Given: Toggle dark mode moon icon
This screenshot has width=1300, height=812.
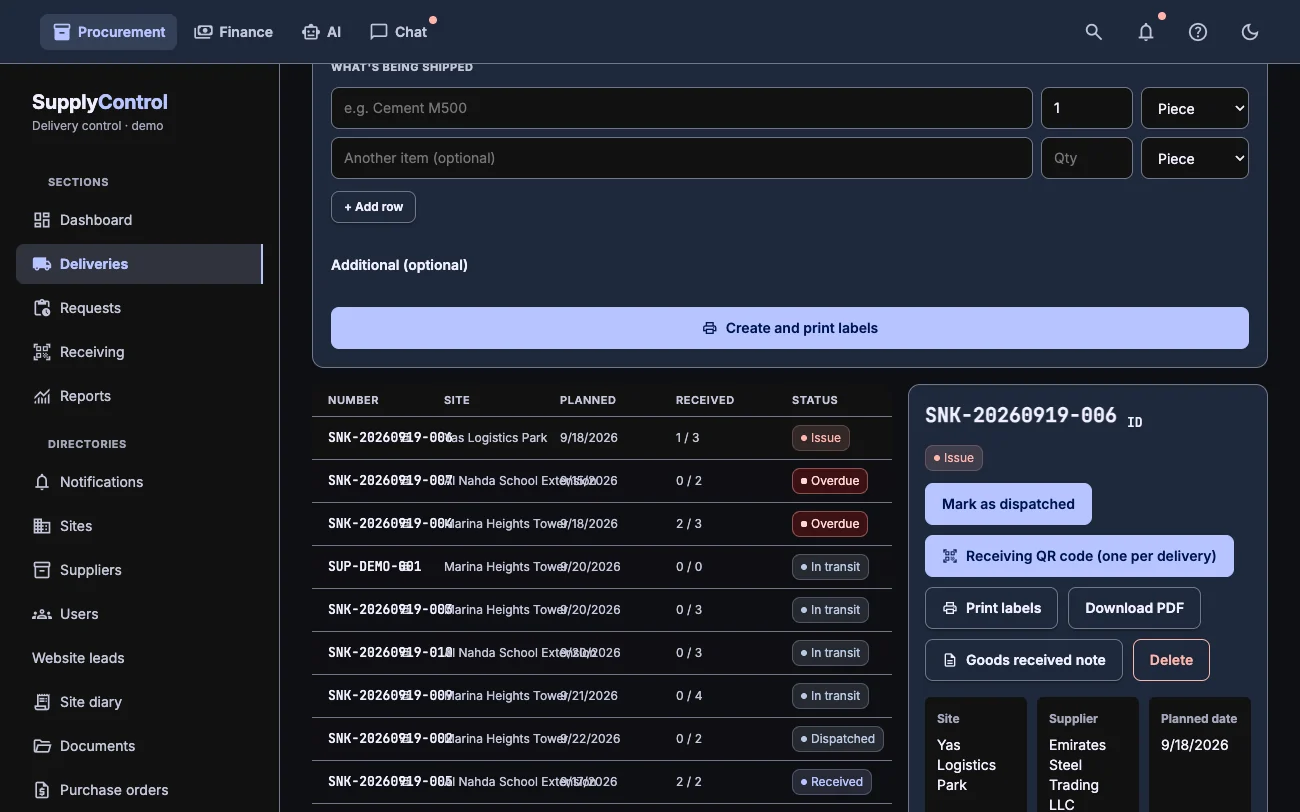Looking at the screenshot, I should [1250, 32].
